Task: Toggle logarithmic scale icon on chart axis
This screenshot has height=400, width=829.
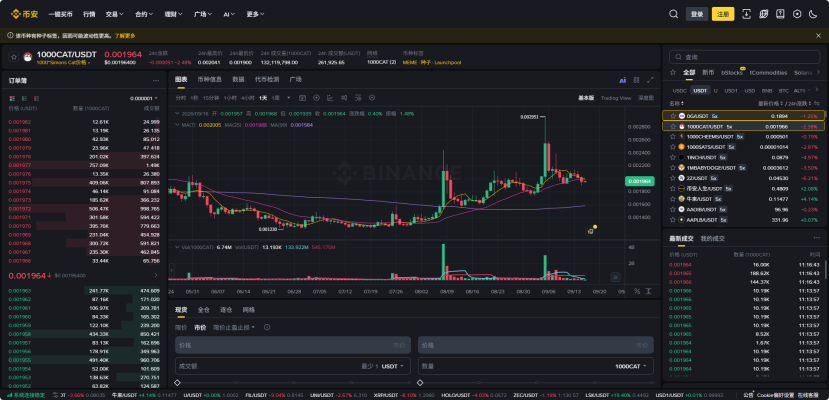Action: pos(649,291)
